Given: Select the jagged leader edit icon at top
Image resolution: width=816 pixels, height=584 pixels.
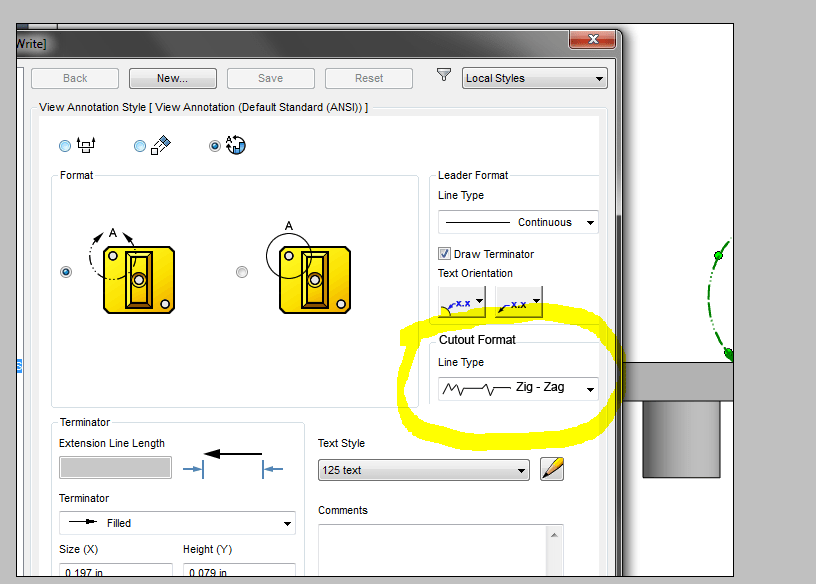Looking at the screenshot, I should click(160, 145).
